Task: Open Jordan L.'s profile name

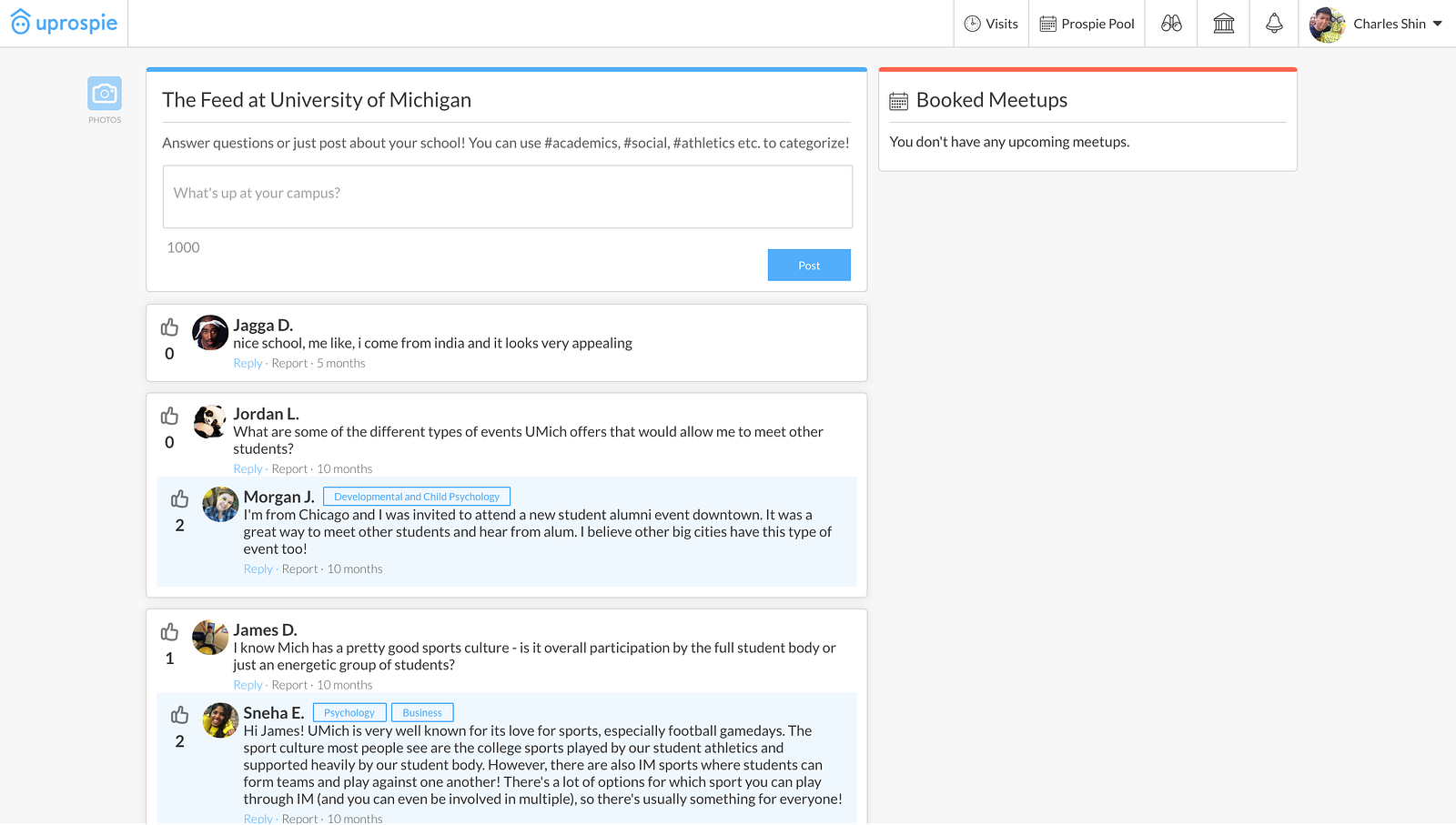Action: coord(266,414)
